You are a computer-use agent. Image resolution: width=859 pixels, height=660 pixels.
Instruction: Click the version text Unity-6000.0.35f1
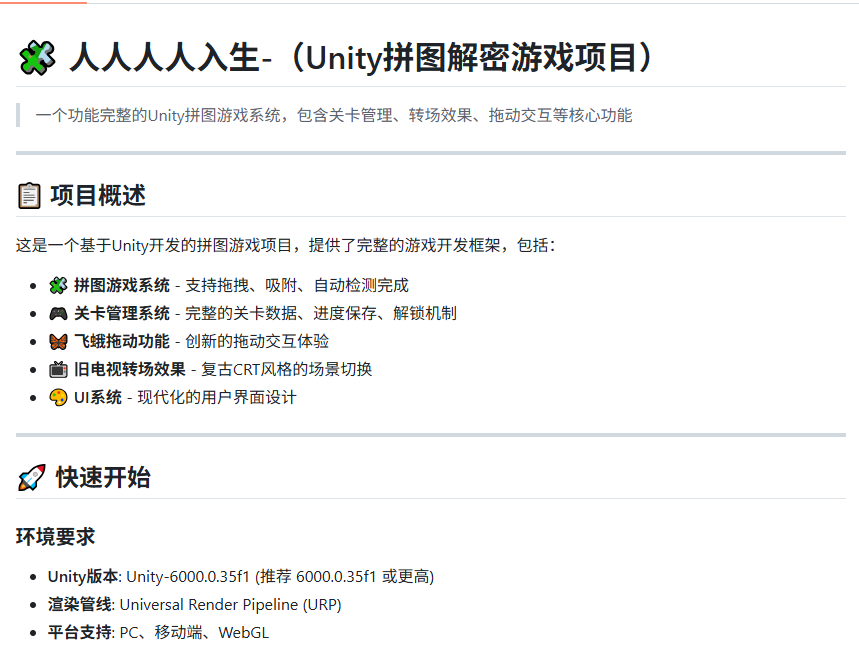188,577
